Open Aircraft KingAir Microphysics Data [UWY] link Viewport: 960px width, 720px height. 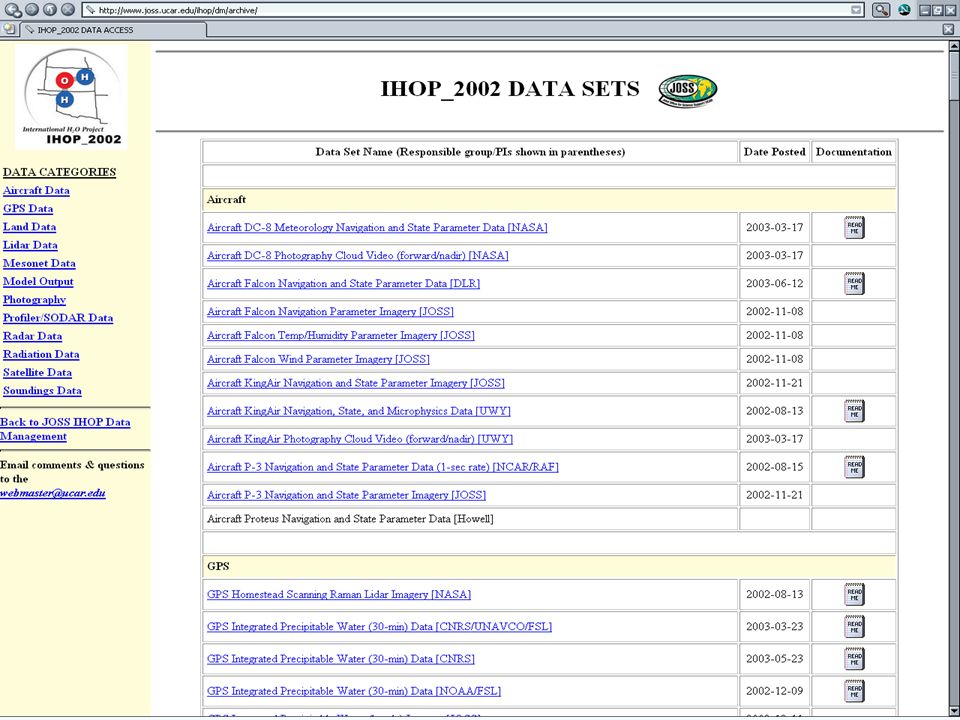359,411
